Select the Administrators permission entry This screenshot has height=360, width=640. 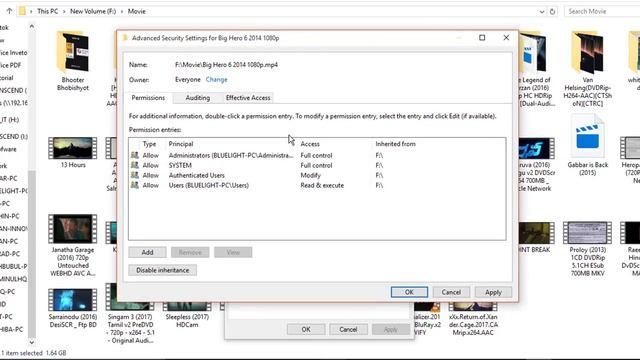click(x=317, y=156)
